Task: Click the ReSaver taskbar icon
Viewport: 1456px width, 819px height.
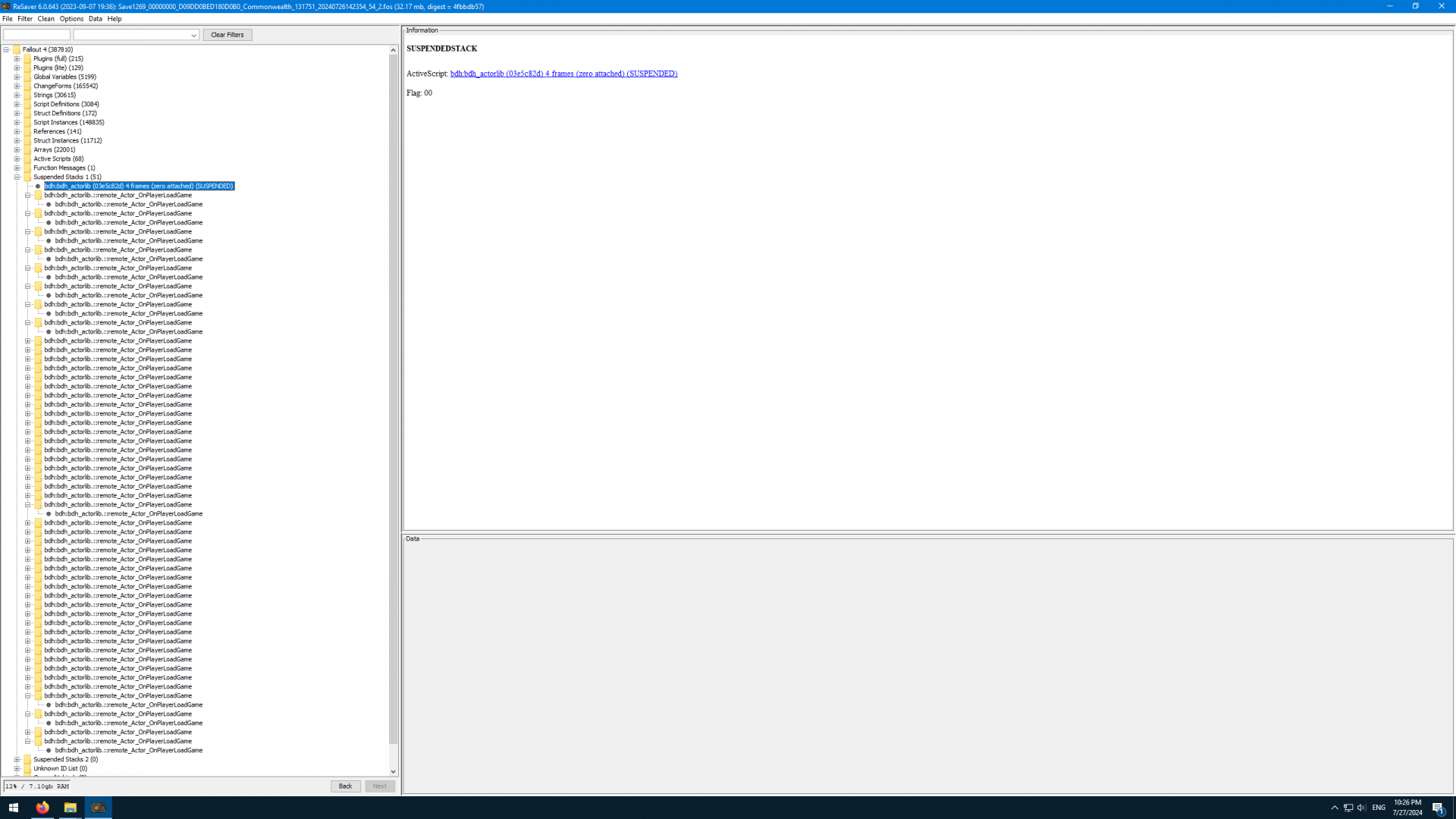Action: (x=98, y=808)
